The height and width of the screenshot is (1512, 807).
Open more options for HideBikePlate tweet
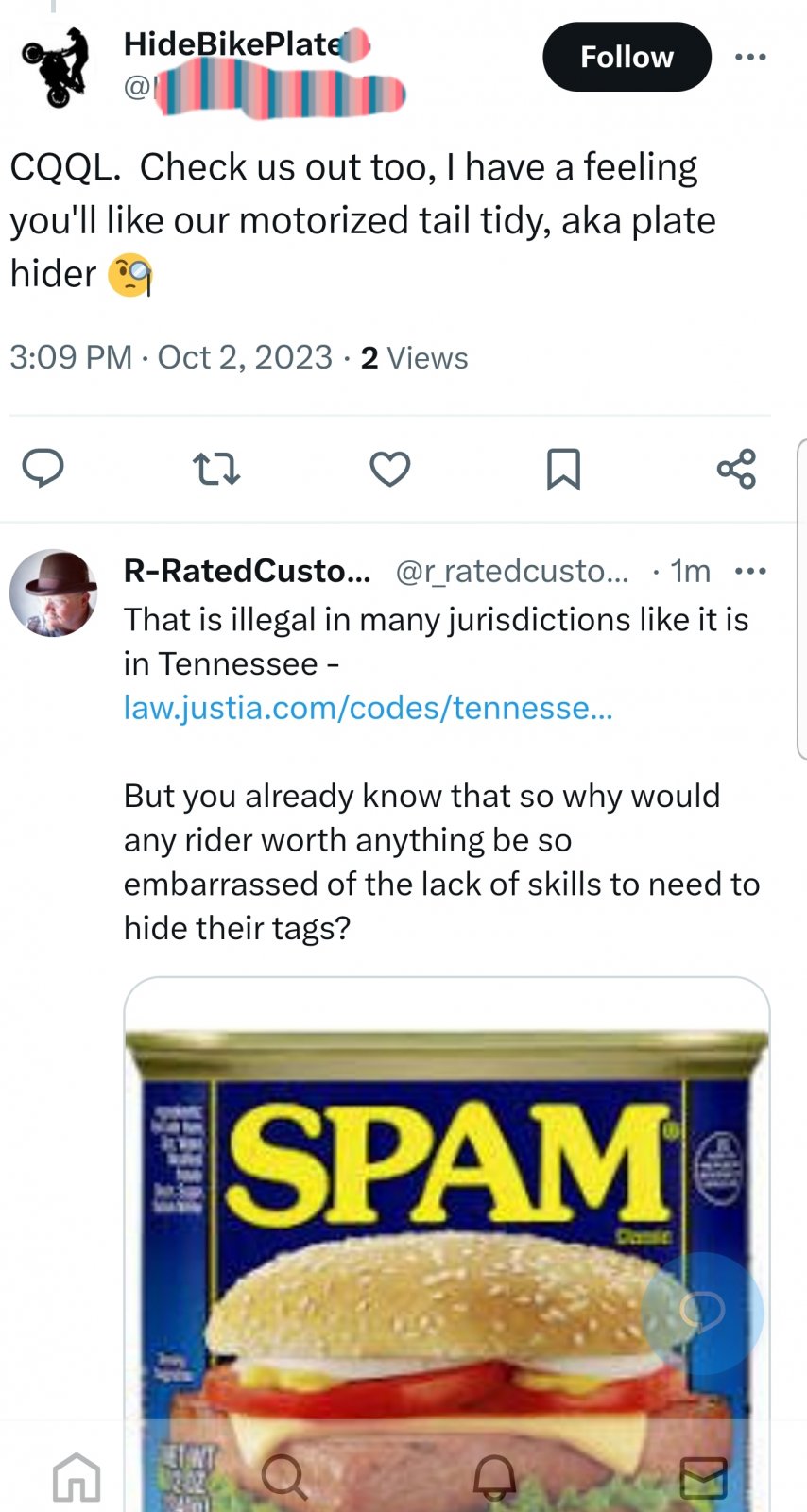click(x=750, y=58)
